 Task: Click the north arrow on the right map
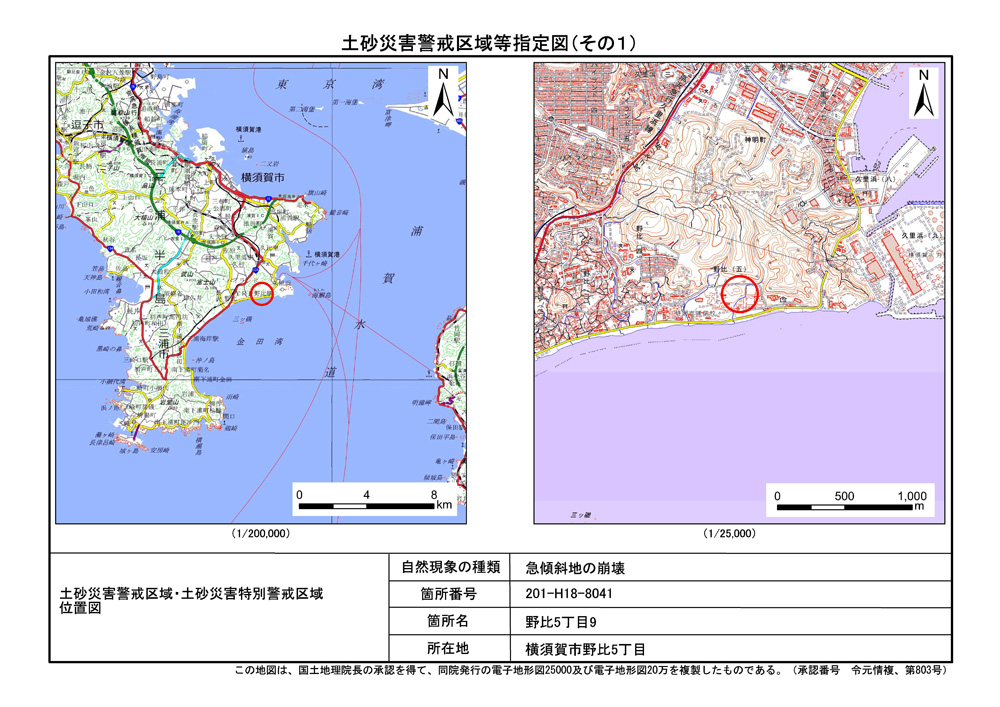923,92
